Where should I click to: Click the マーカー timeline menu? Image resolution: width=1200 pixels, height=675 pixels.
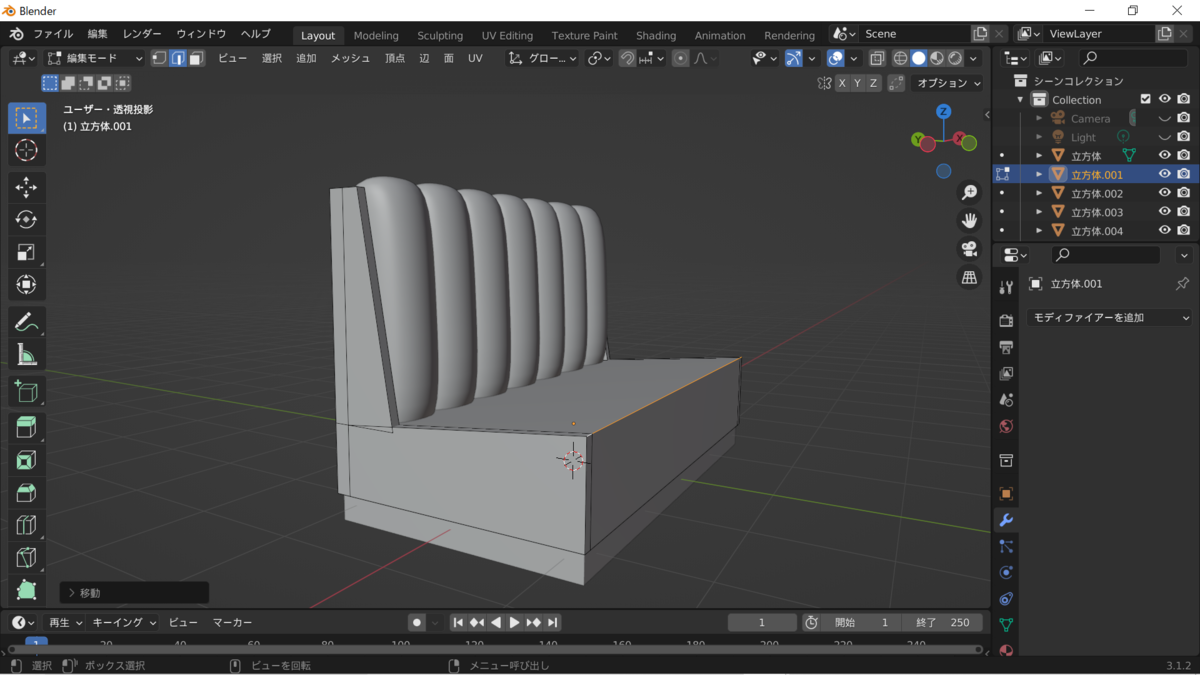pos(232,622)
